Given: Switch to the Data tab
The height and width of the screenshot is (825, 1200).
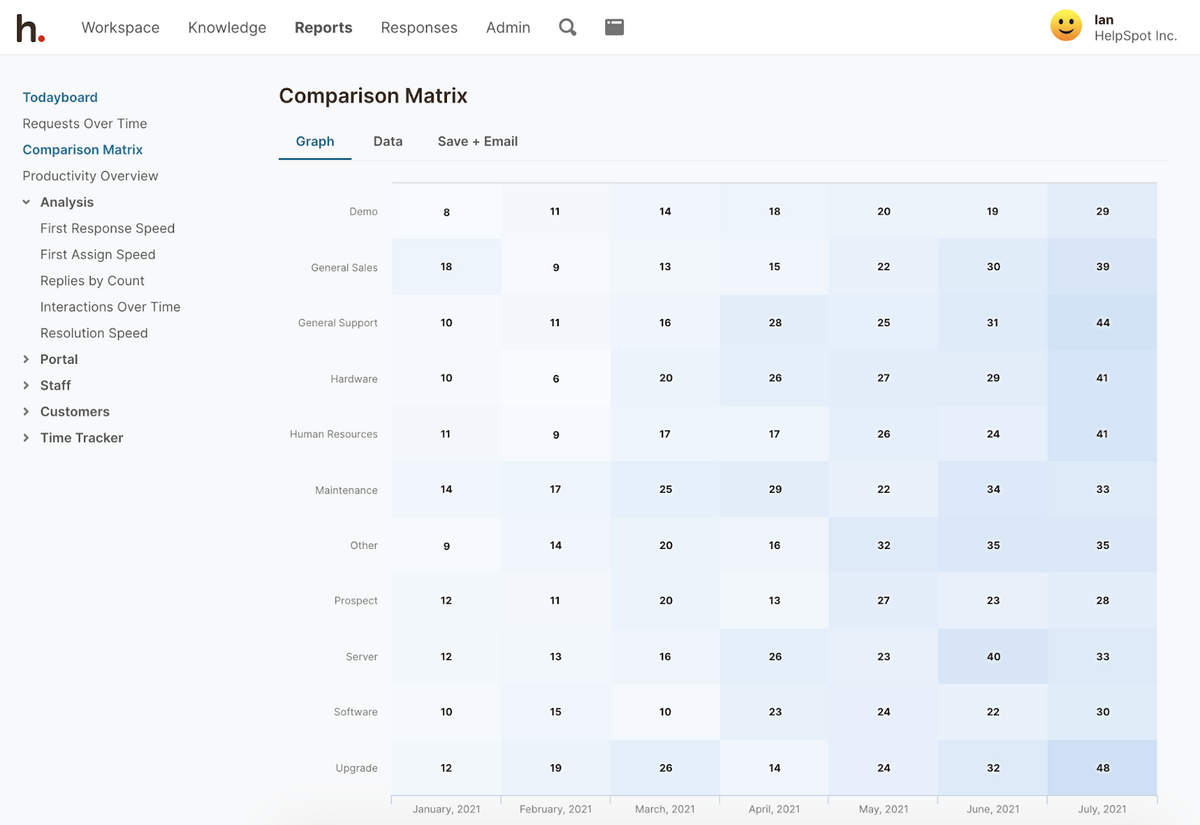Looking at the screenshot, I should click(x=388, y=141).
